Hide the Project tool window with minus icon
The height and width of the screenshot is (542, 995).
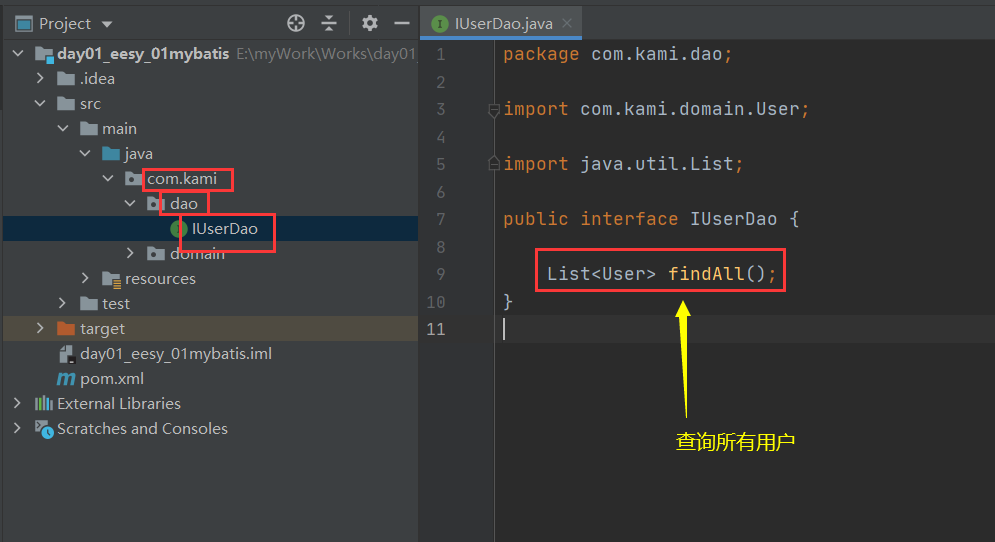(402, 23)
